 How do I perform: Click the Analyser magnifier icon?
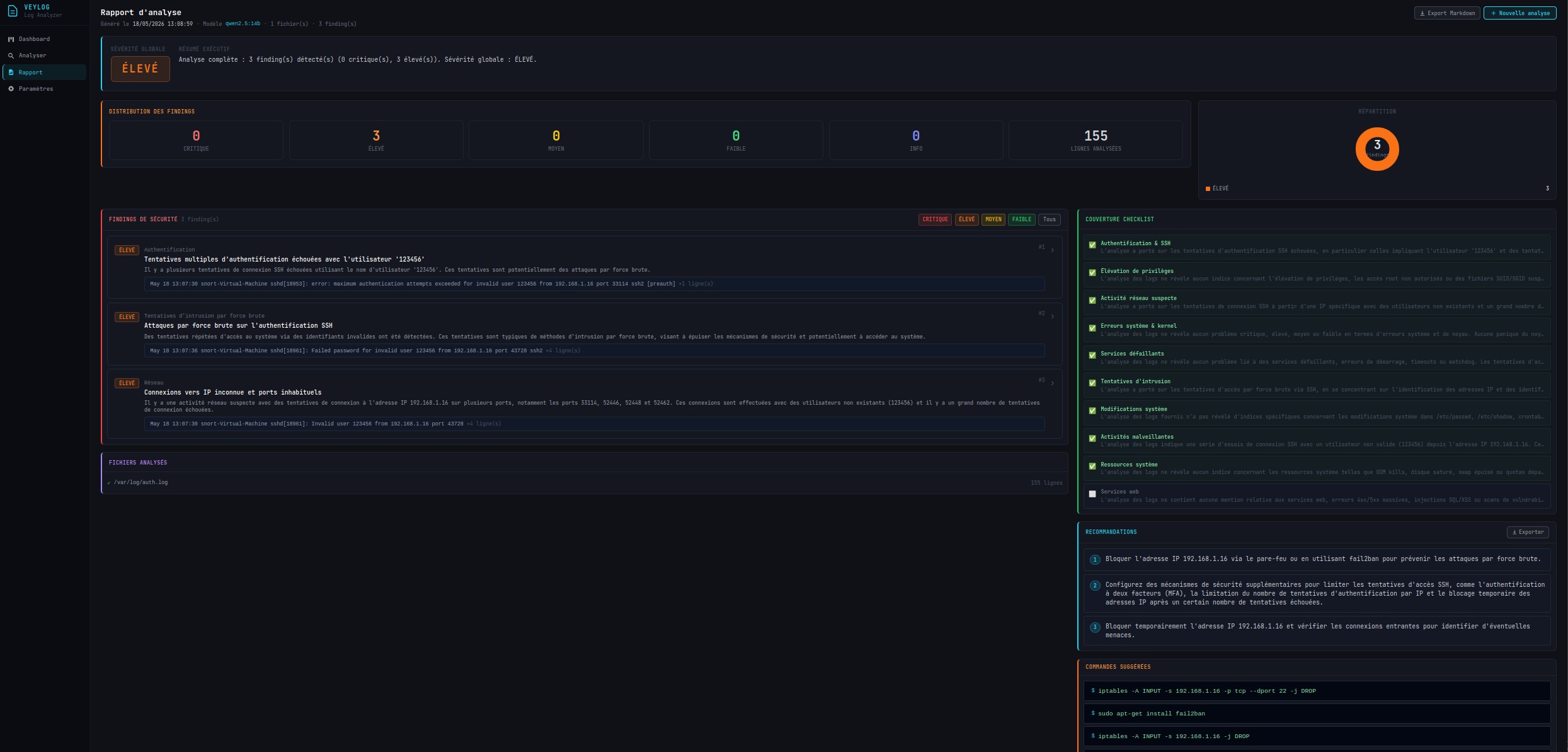(x=11, y=55)
